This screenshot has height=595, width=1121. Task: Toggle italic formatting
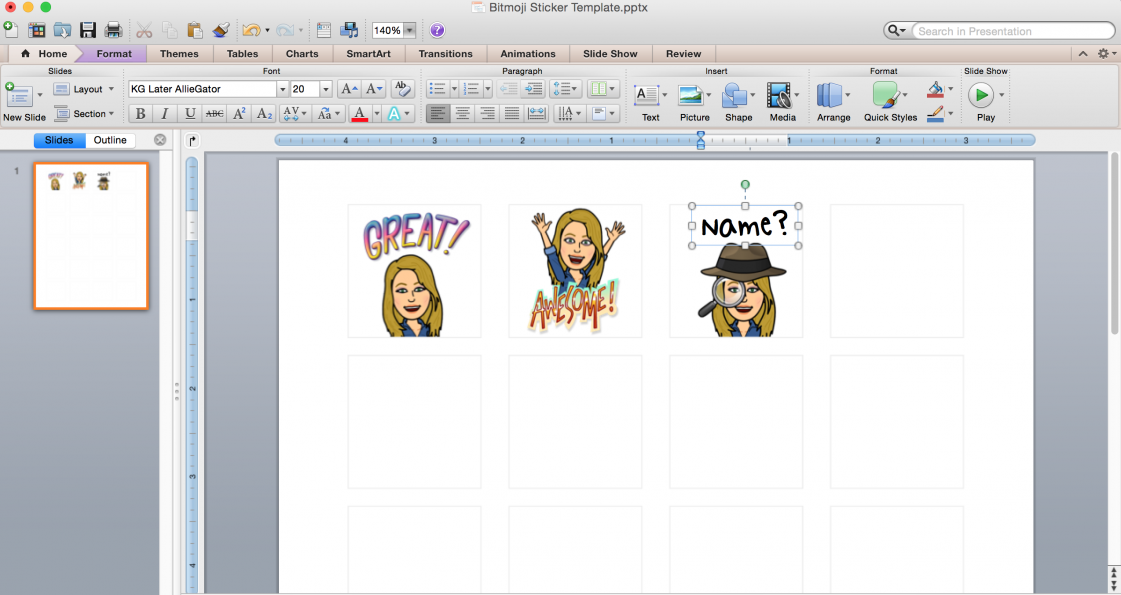click(x=164, y=113)
